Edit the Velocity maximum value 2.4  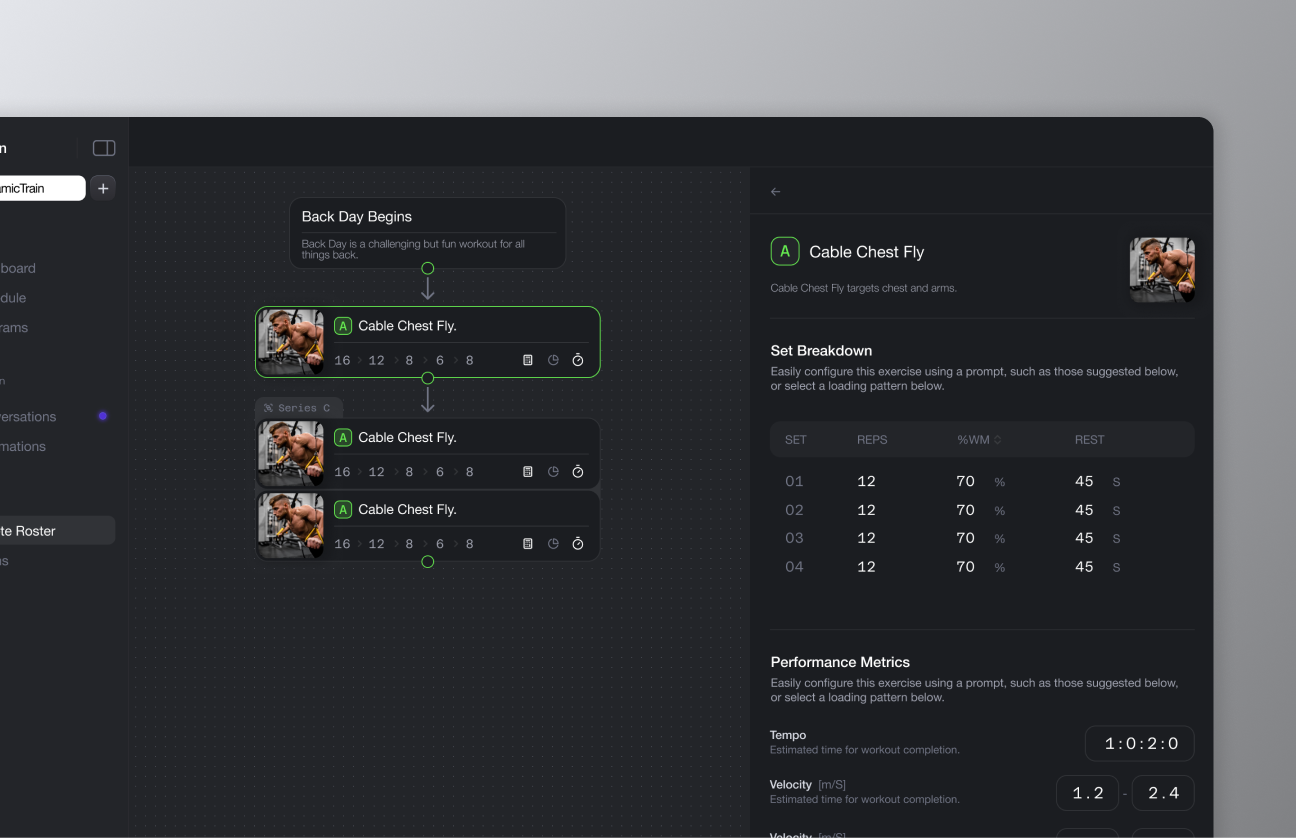click(x=1163, y=793)
